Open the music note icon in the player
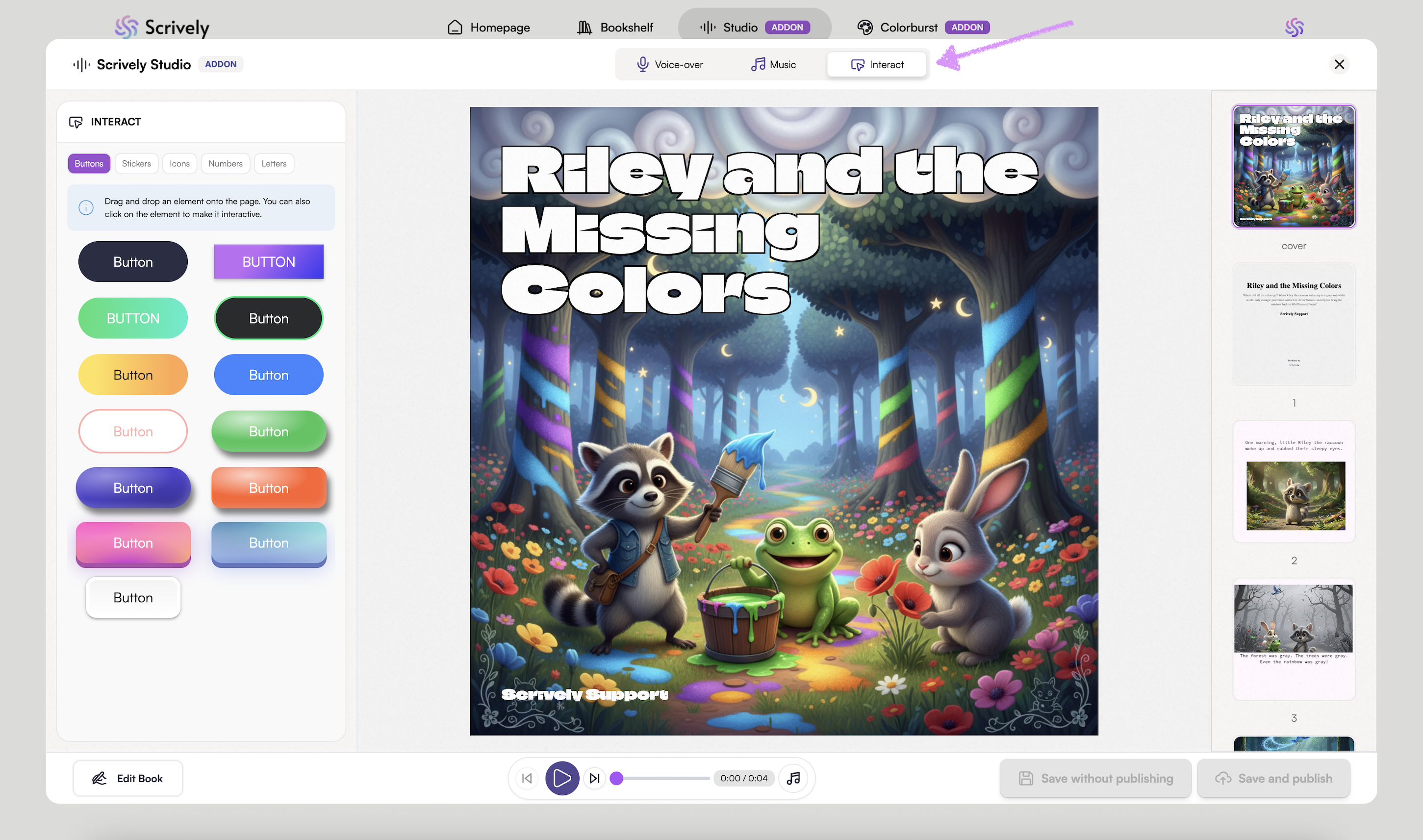This screenshot has height=840, width=1423. 793,778
